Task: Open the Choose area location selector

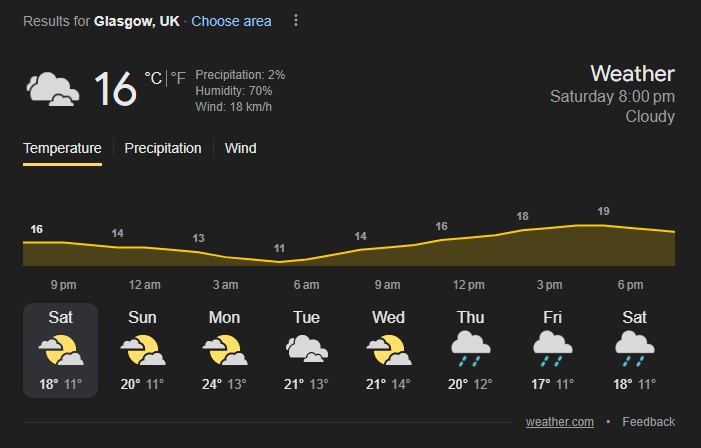Action: coord(231,21)
